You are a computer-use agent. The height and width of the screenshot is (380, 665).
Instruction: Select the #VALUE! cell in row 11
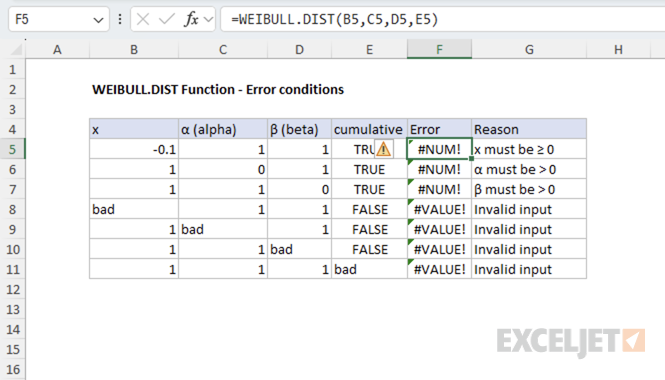pyautogui.click(x=439, y=269)
